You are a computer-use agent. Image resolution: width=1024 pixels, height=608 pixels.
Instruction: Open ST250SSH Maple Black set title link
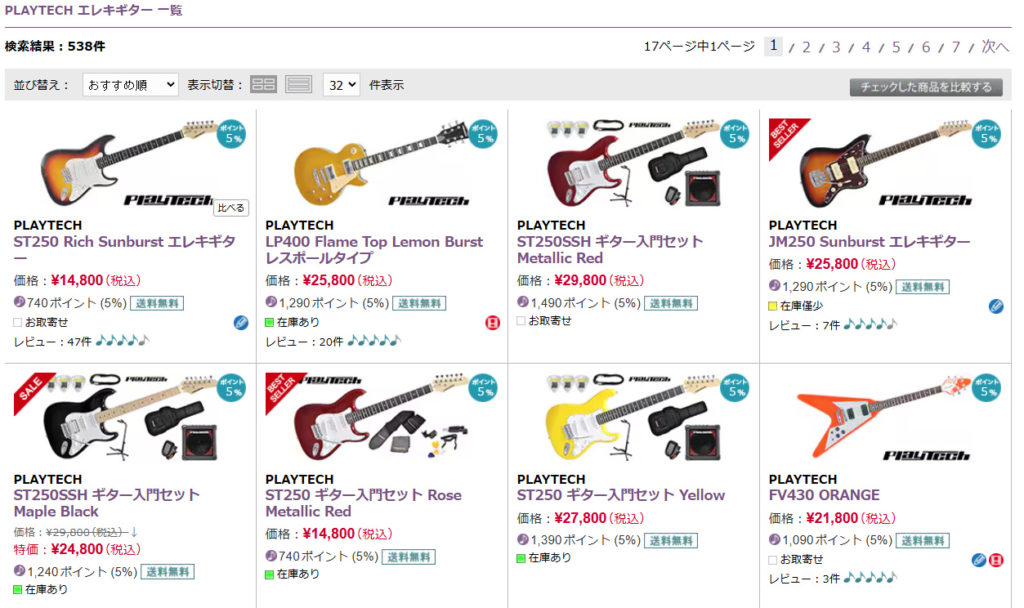106,503
